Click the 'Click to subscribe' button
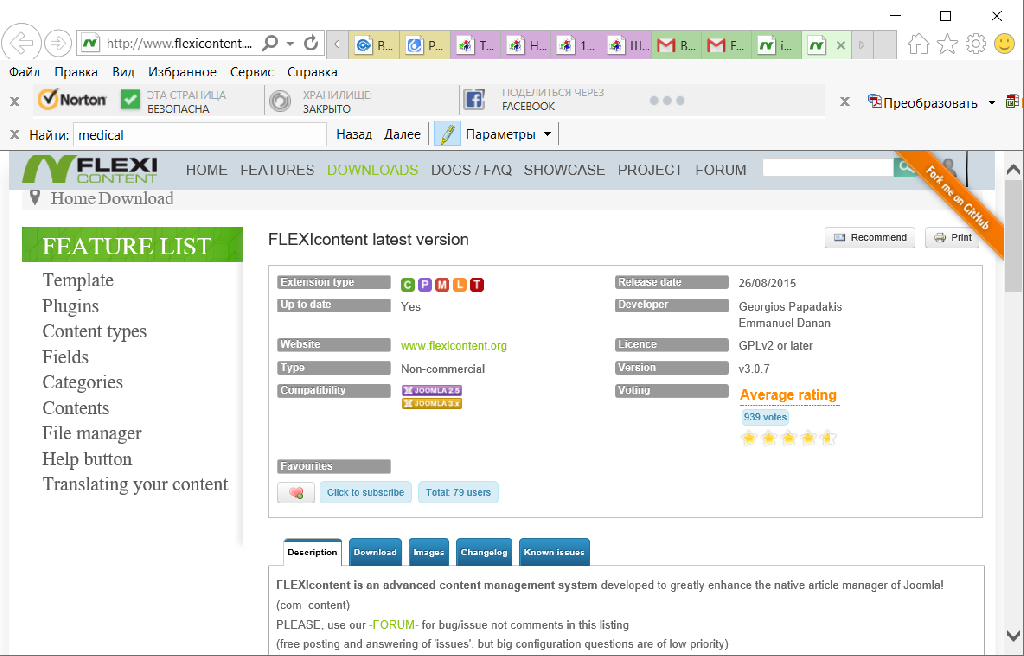The image size is (1024, 656). (x=365, y=493)
